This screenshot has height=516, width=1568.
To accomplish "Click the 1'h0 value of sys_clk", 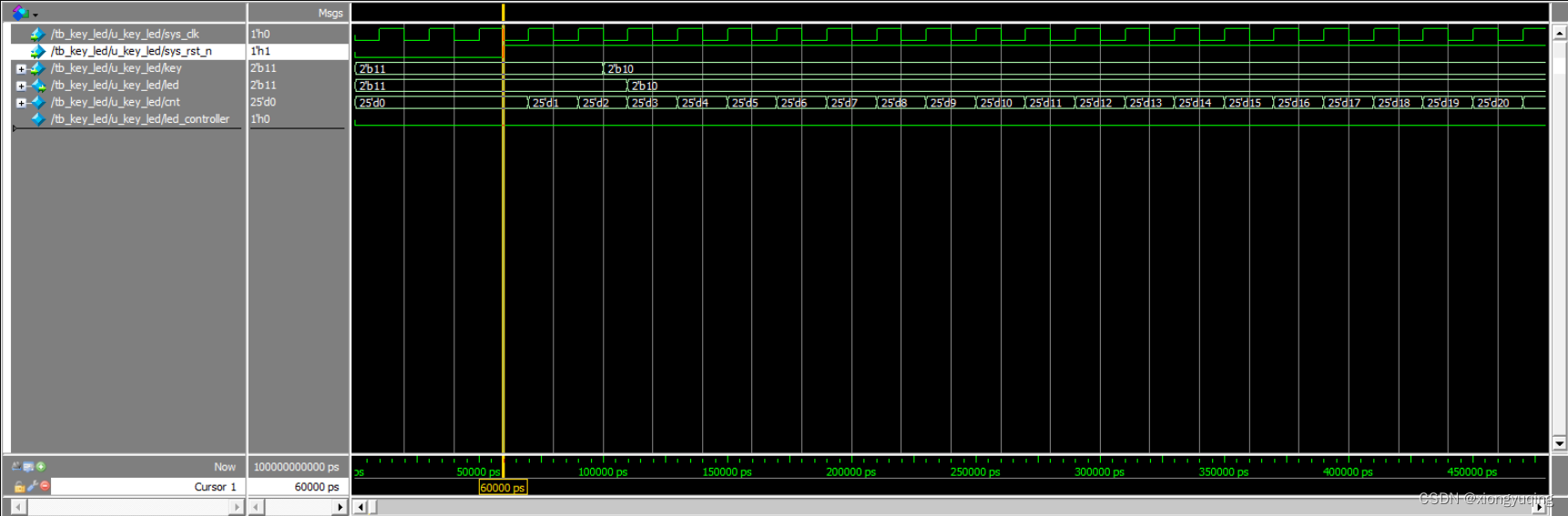I will (x=260, y=35).
